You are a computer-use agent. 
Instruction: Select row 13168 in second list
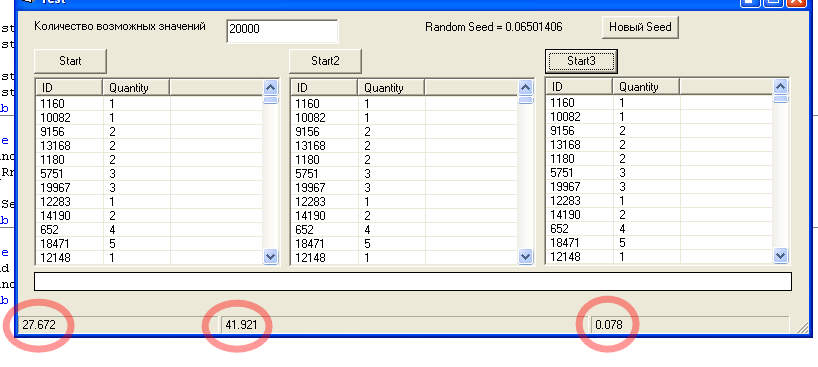[404, 146]
